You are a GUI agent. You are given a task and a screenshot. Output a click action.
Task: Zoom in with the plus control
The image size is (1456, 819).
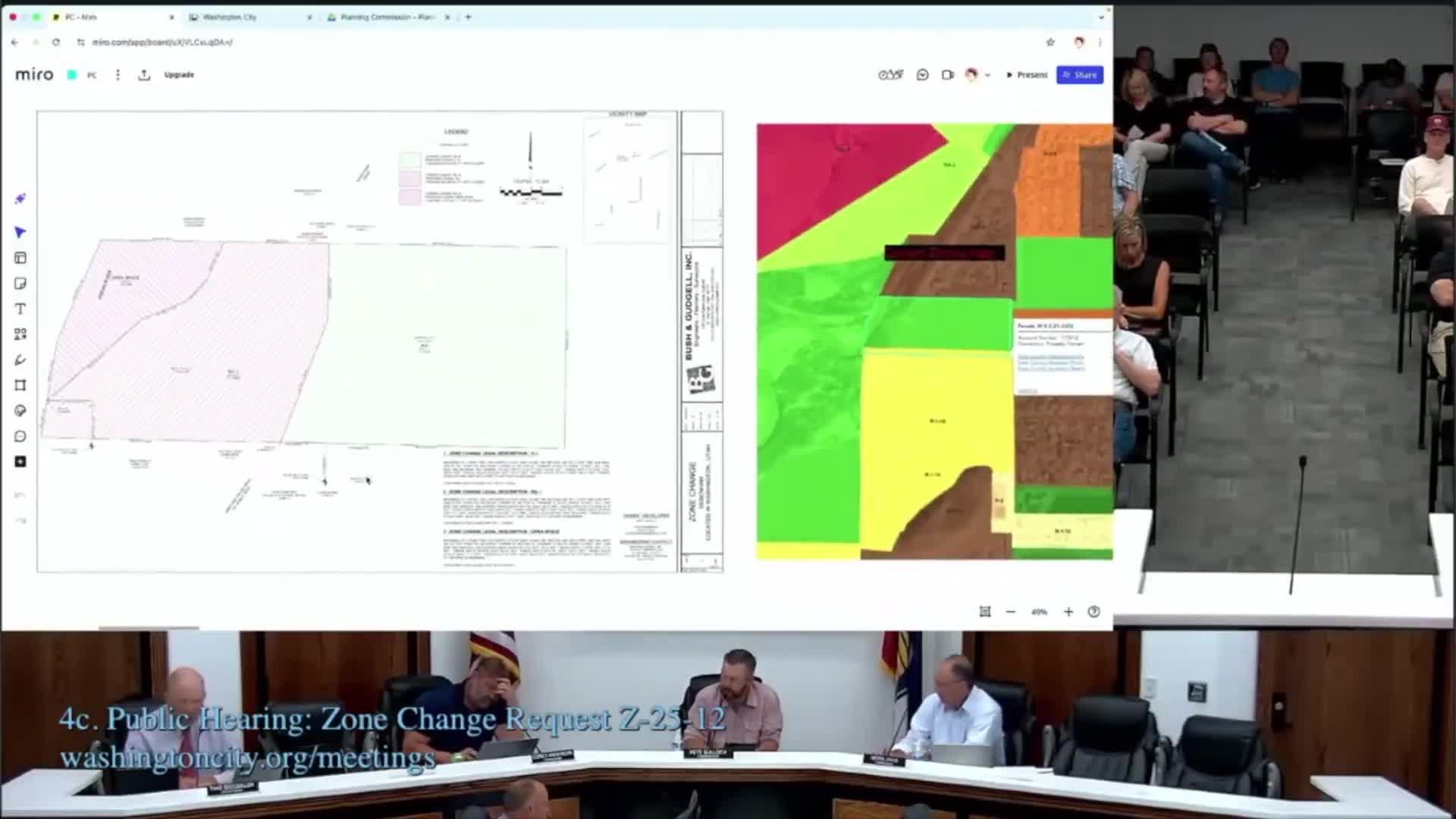click(1068, 612)
